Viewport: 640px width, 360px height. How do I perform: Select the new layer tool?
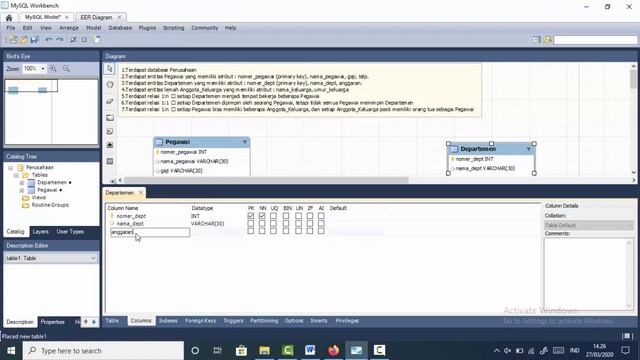tap(109, 118)
